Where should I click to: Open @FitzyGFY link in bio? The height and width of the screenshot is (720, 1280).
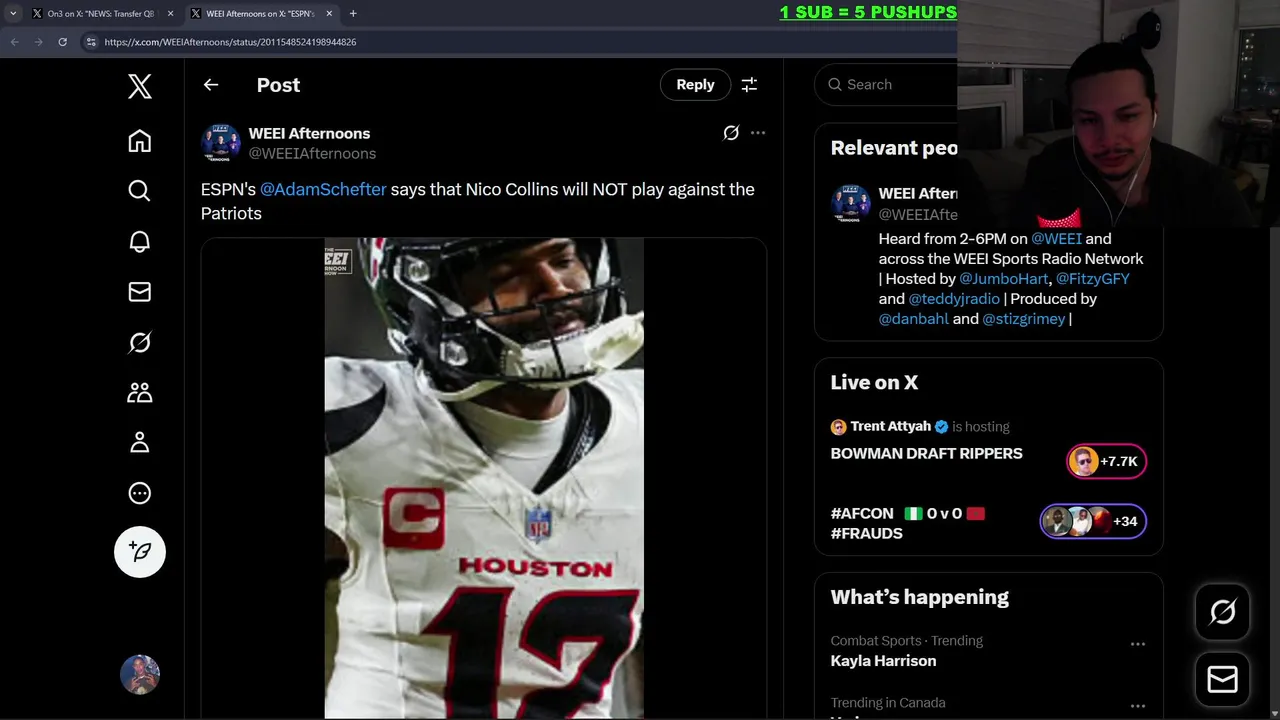point(1093,279)
